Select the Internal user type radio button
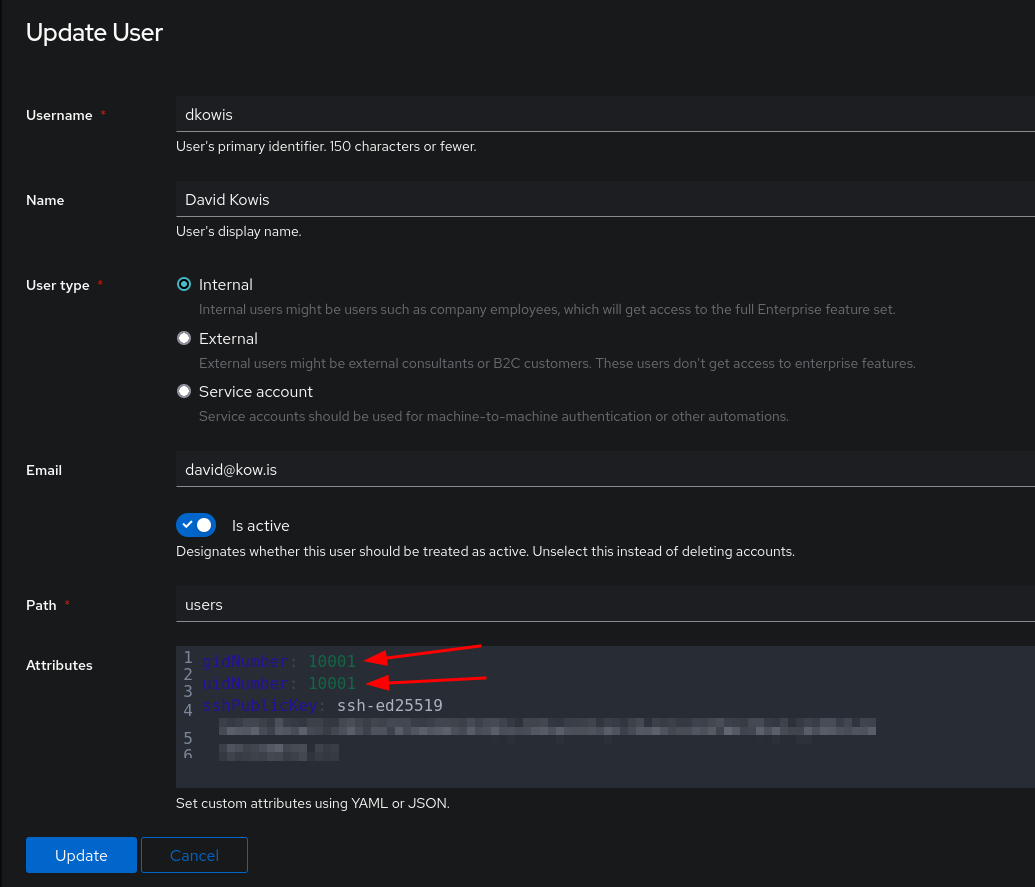This screenshot has height=887, width=1035. coord(184,284)
